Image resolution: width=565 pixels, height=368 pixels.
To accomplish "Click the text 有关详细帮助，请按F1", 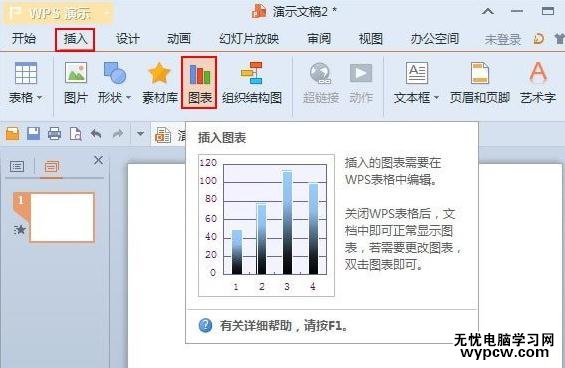I will pos(284,326).
